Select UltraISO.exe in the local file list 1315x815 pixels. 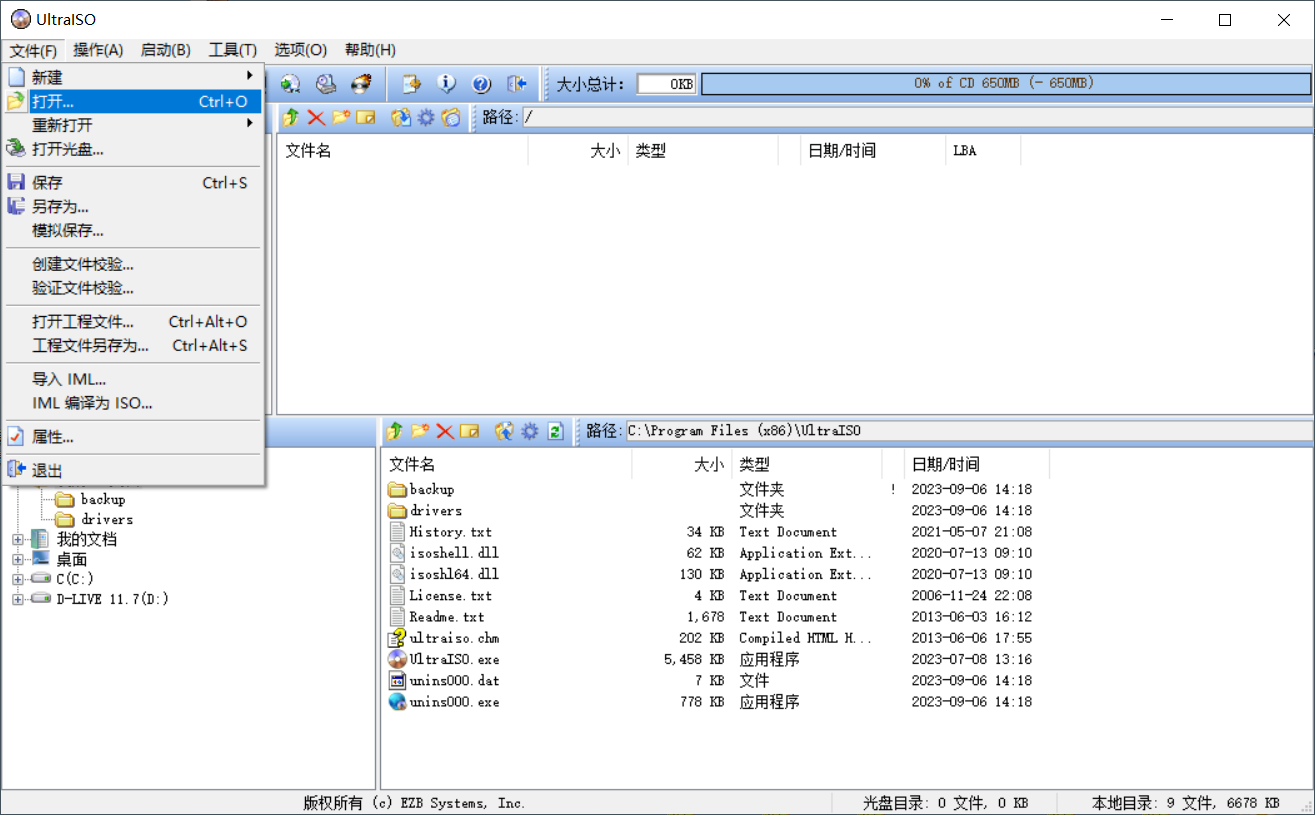[454, 660]
